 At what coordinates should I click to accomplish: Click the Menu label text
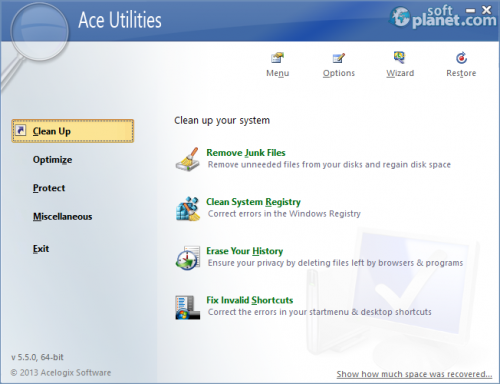coord(277,73)
